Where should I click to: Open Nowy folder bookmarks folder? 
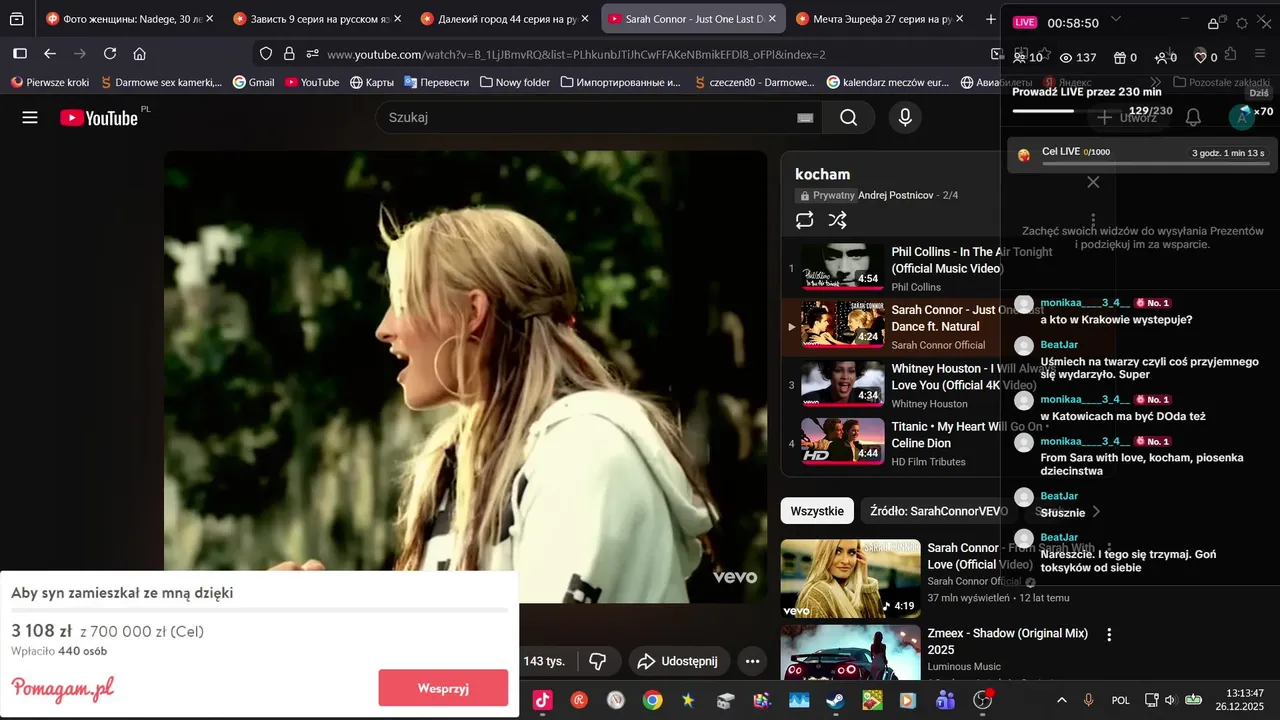coord(515,82)
